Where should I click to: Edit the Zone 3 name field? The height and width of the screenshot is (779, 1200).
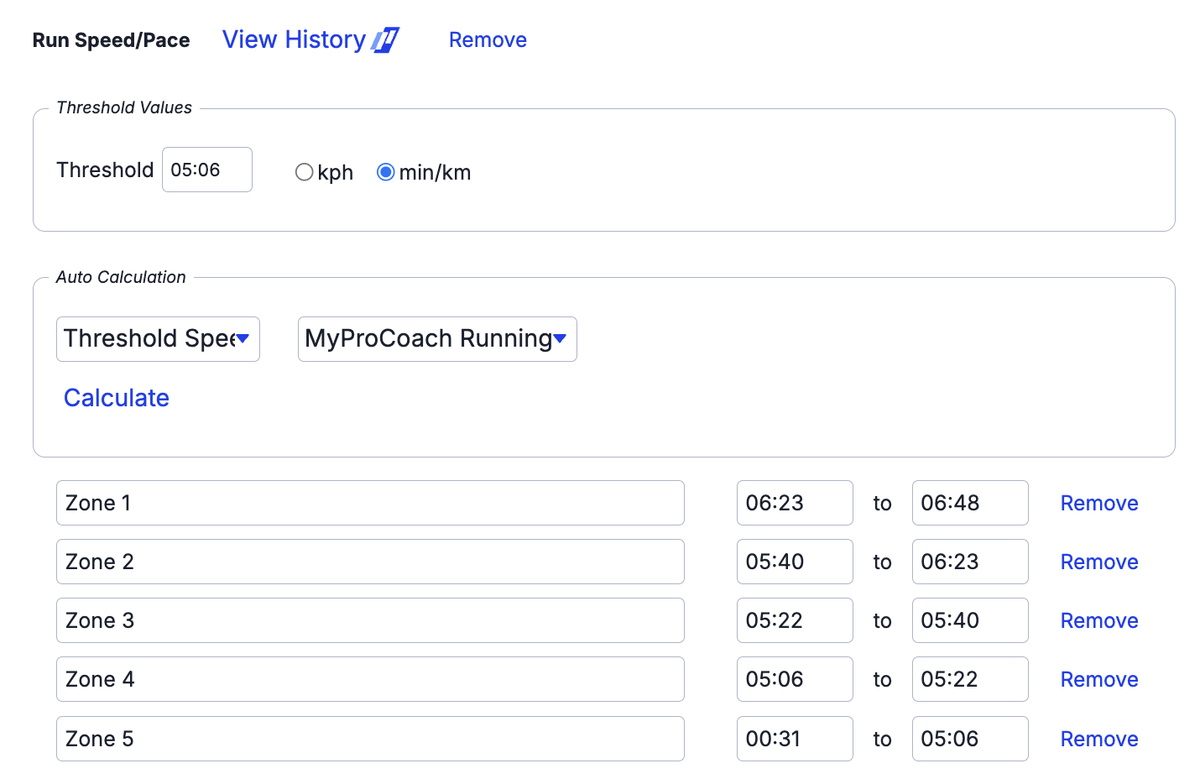(370, 621)
